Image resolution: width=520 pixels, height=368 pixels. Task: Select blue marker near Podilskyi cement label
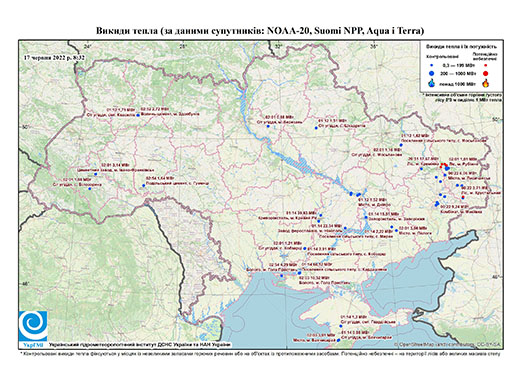click(x=143, y=185)
